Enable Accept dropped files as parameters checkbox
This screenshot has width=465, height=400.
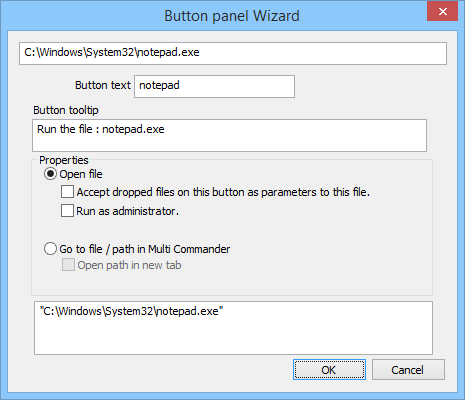[x=67, y=192]
